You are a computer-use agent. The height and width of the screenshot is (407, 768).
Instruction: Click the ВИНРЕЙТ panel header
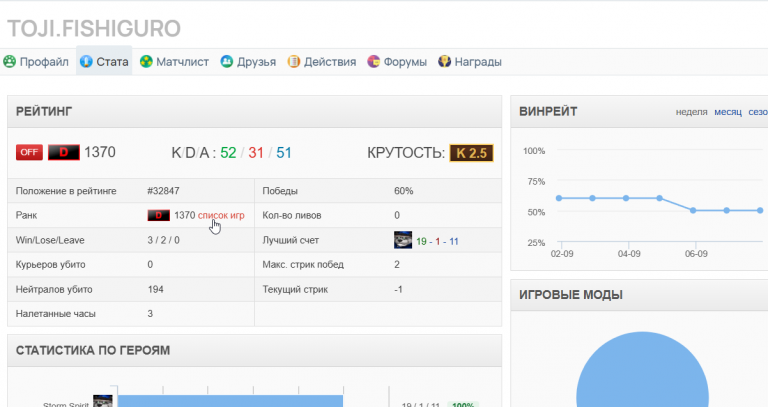tap(639, 112)
